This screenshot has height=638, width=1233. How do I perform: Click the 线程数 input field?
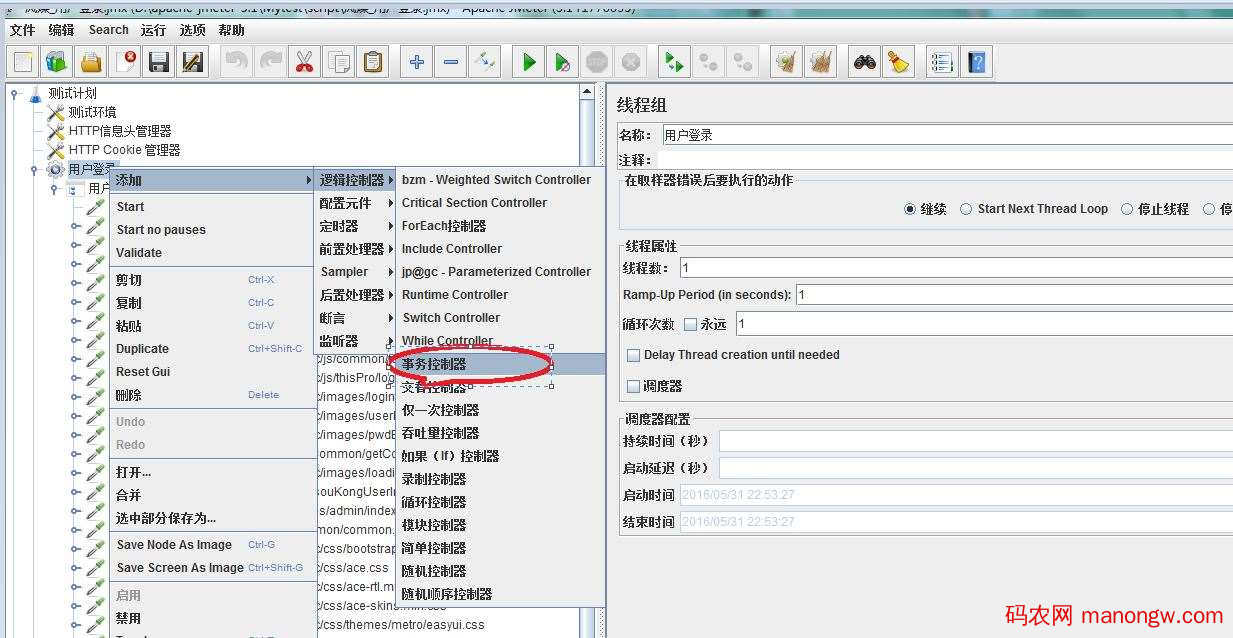click(x=900, y=267)
